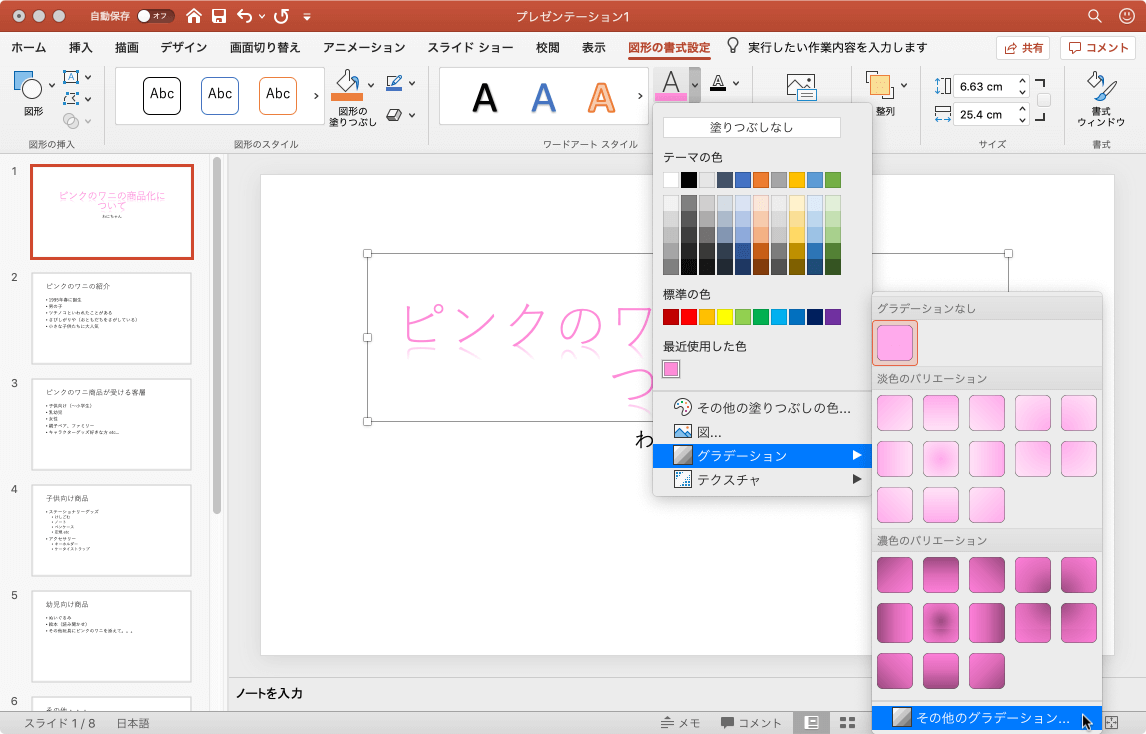Click the Save floppy disk icon

pyautogui.click(x=218, y=16)
